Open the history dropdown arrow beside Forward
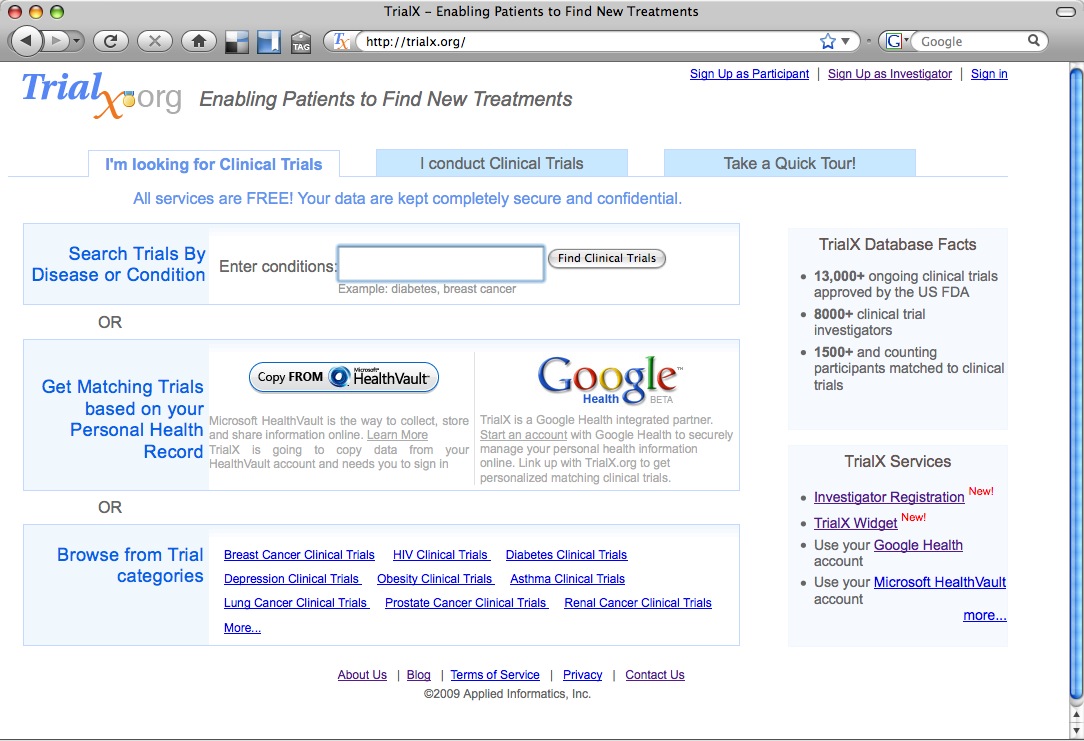 77,41
